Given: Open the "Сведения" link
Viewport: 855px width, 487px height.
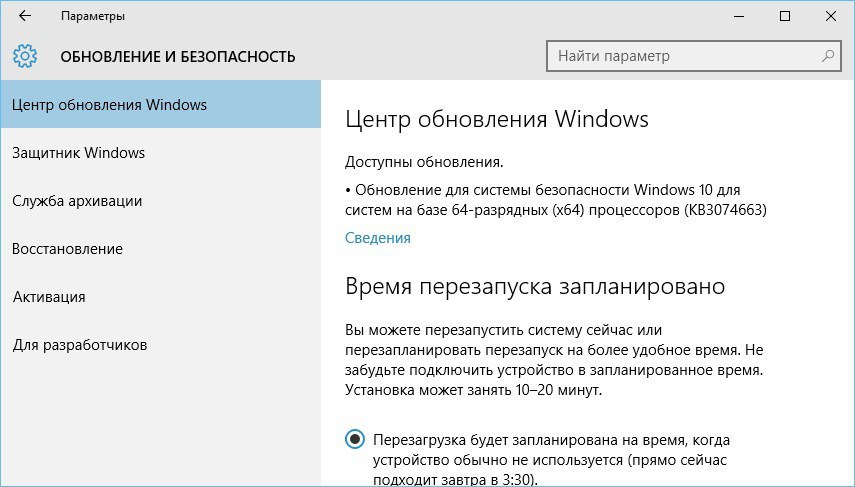Looking at the screenshot, I should coord(378,238).
